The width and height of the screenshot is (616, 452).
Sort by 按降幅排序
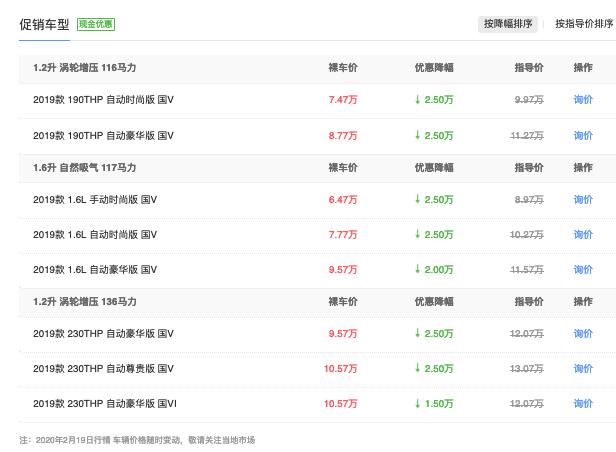click(508, 24)
